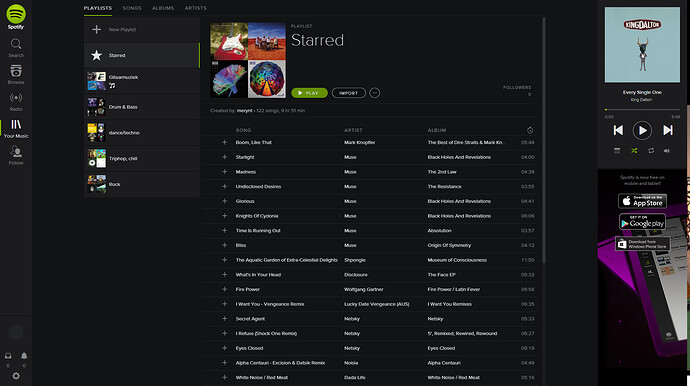This screenshot has width=690, height=386.
Task: Add Knights Of Cydonia via plus icon
Action: coord(224,216)
